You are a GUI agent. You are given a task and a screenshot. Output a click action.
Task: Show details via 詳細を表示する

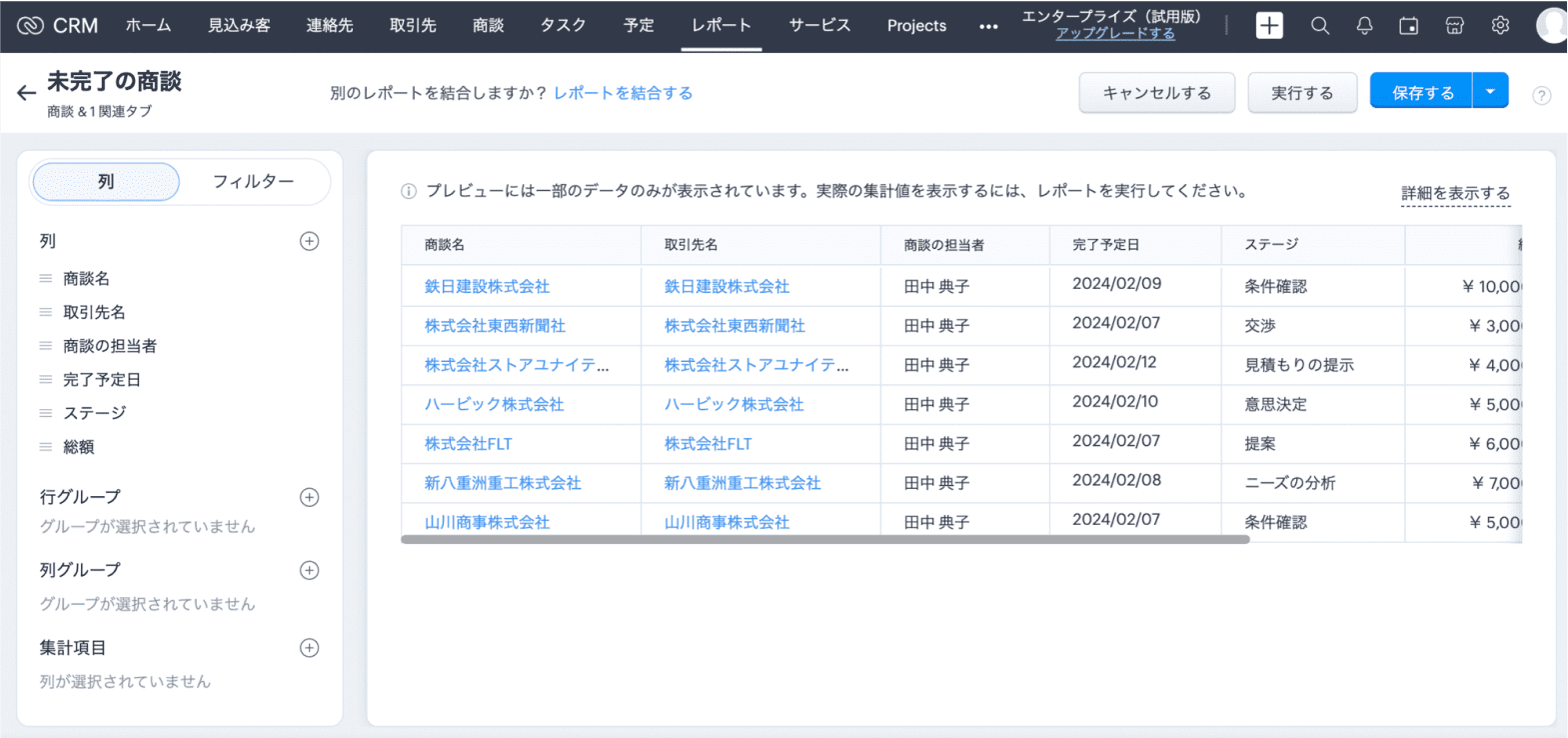(1455, 193)
